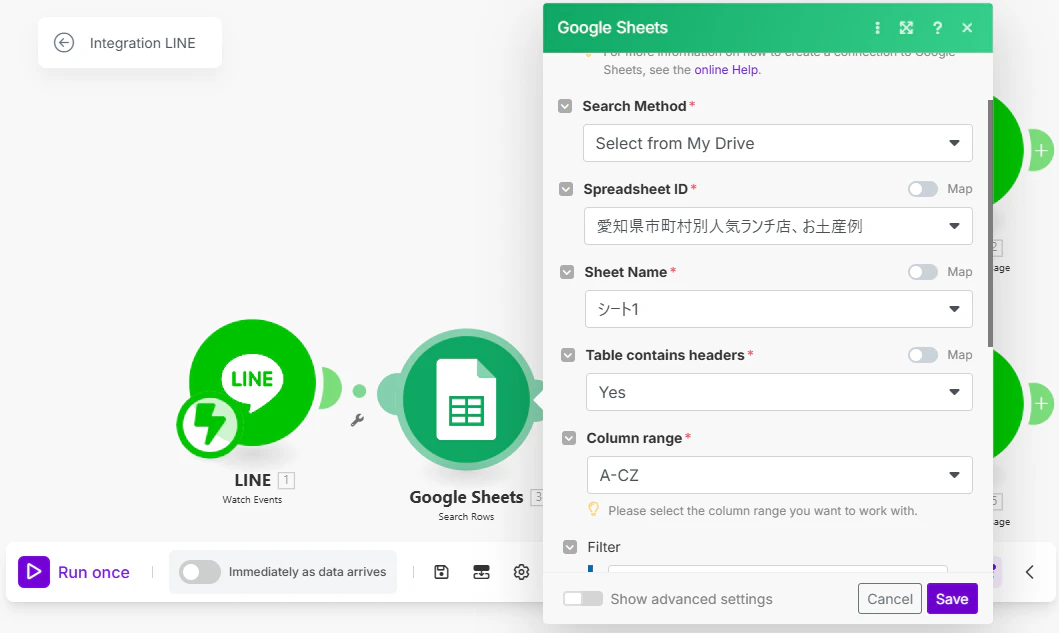Add module with the lower plus button
Screen dimensions: 1059x633
(x=1041, y=404)
